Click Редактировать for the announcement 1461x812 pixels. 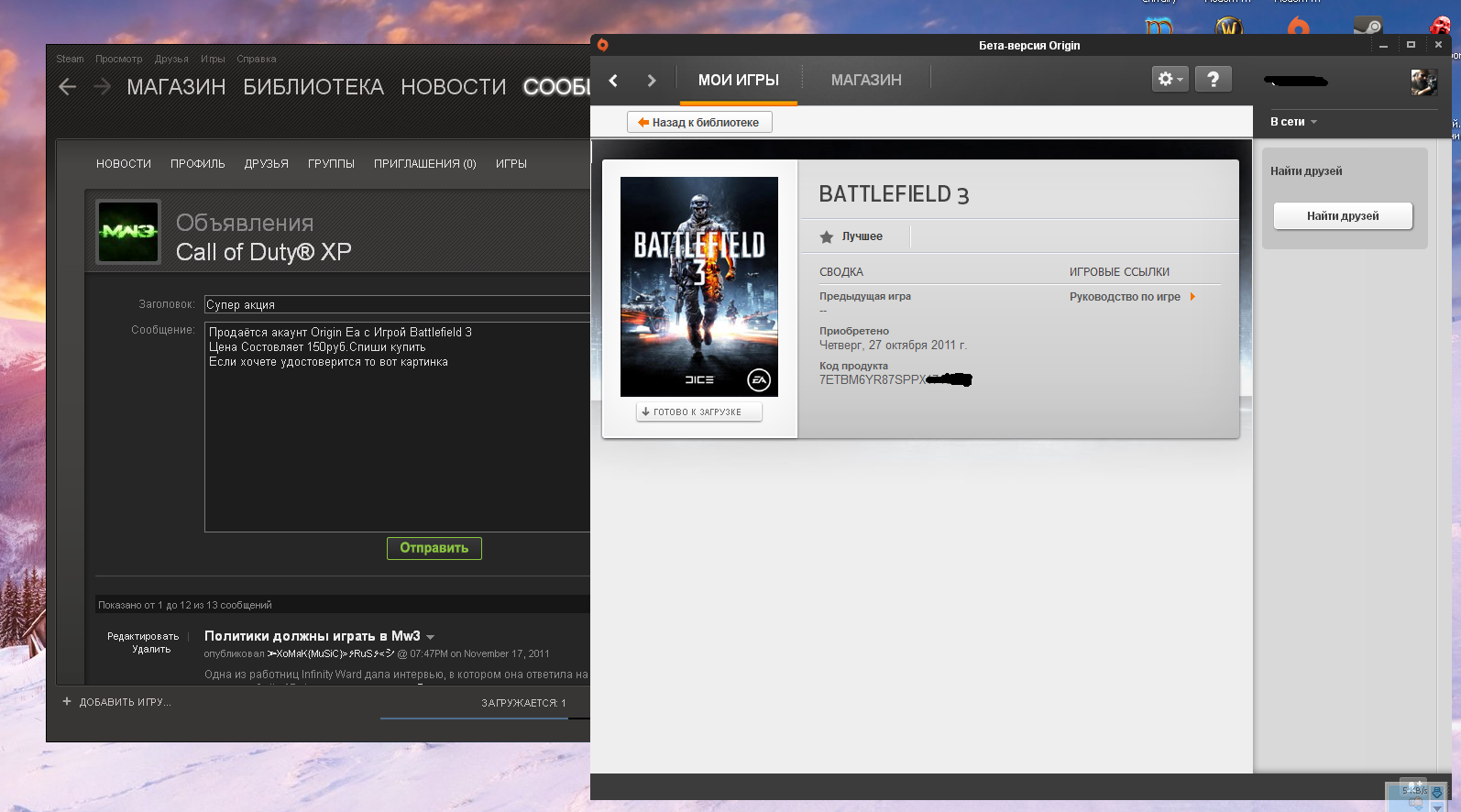143,636
